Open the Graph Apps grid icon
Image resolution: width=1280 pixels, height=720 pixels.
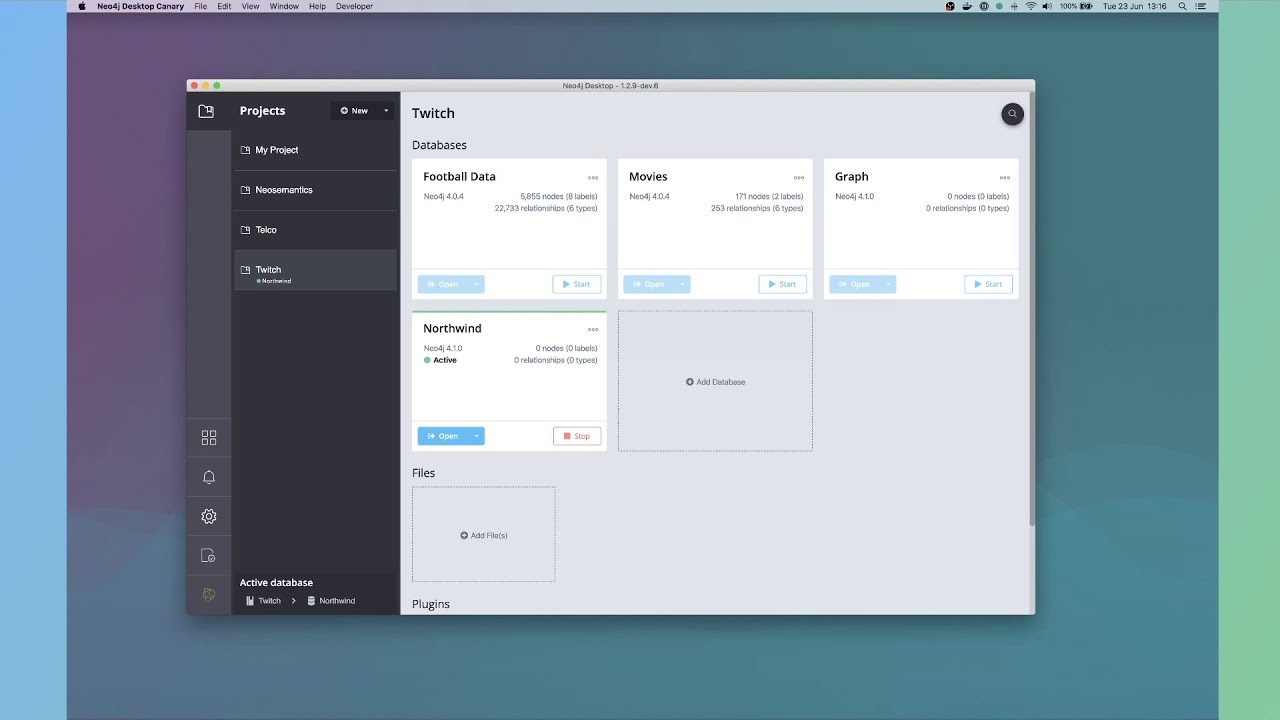pyautogui.click(x=209, y=438)
